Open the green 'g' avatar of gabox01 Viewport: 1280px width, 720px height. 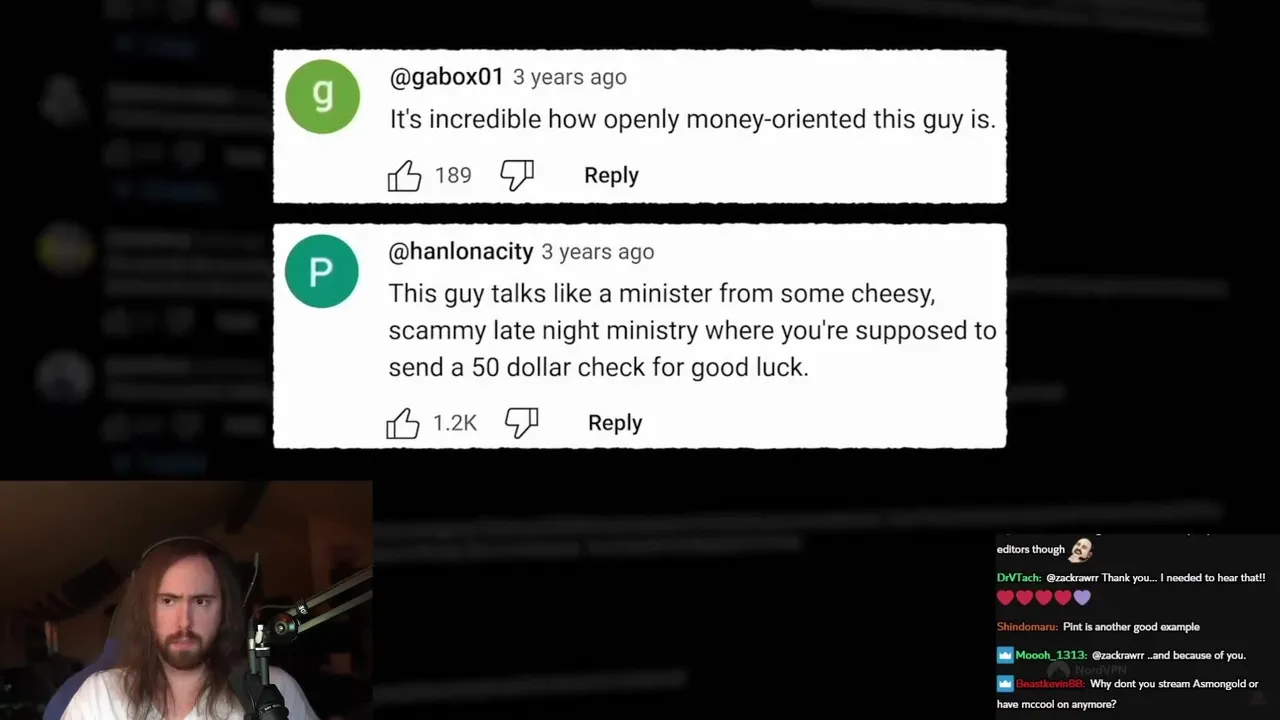pos(322,96)
